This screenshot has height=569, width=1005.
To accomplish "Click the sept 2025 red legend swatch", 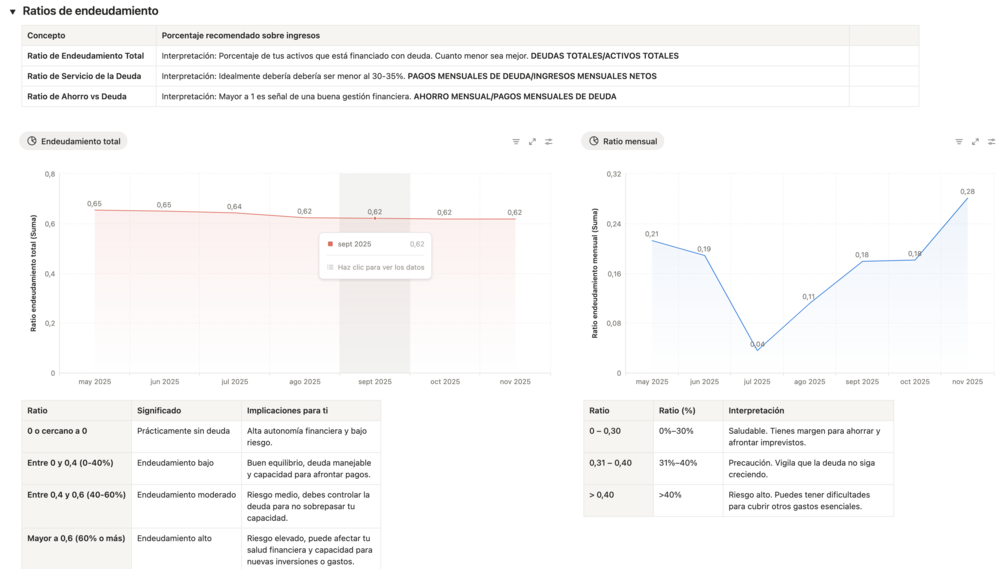I will pos(330,244).
